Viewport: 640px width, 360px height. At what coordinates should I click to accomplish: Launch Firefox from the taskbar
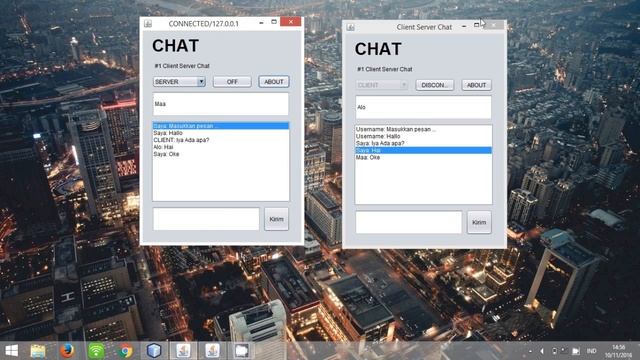[x=67, y=351]
